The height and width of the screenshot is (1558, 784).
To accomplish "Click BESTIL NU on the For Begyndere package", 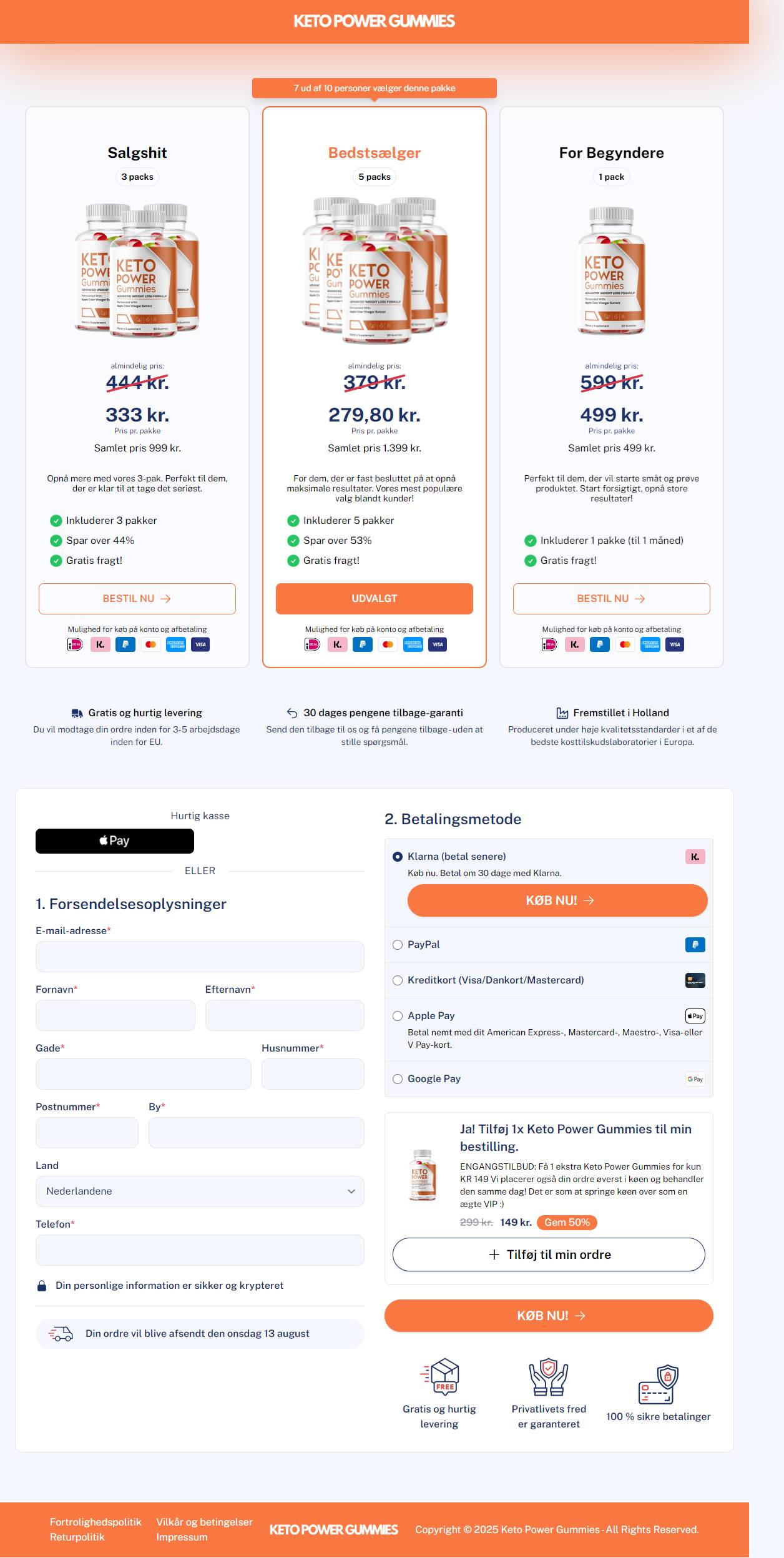I will pos(612,599).
